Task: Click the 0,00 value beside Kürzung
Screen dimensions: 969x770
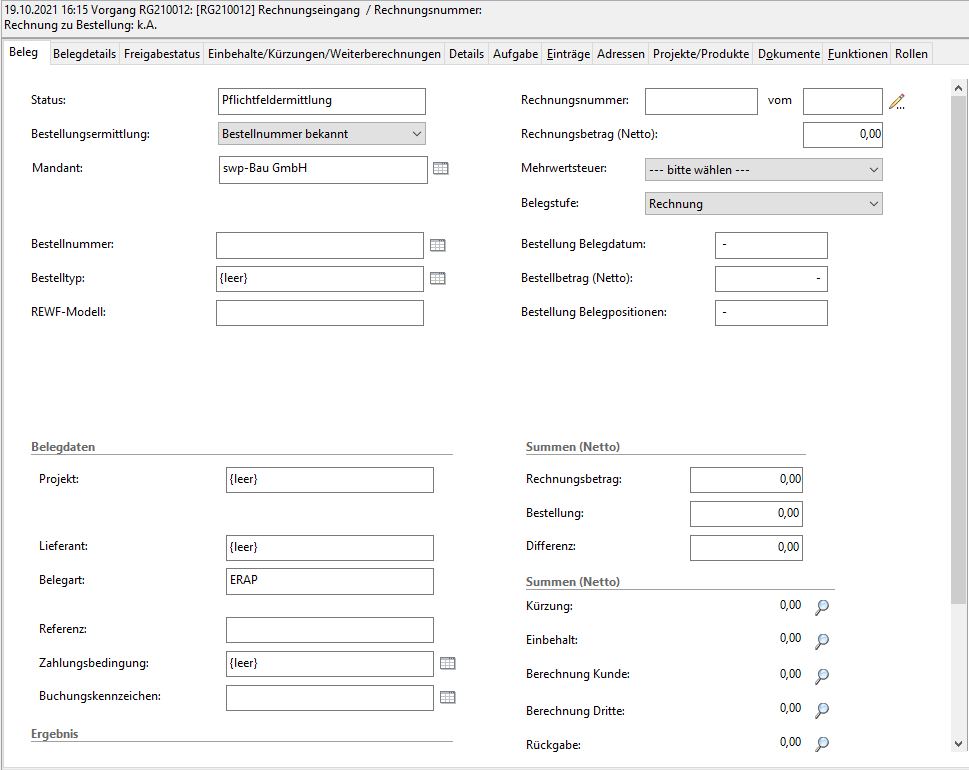Action: pos(790,605)
